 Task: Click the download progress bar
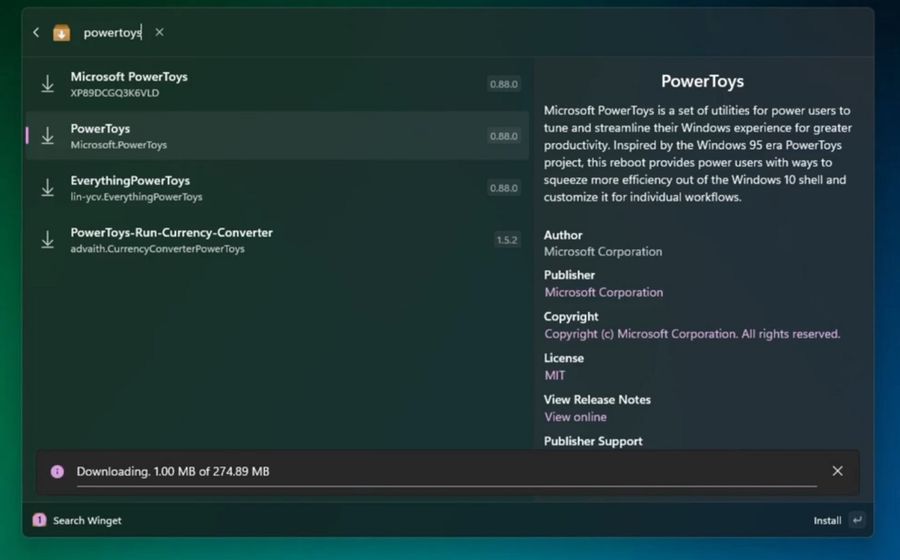[x=447, y=486]
